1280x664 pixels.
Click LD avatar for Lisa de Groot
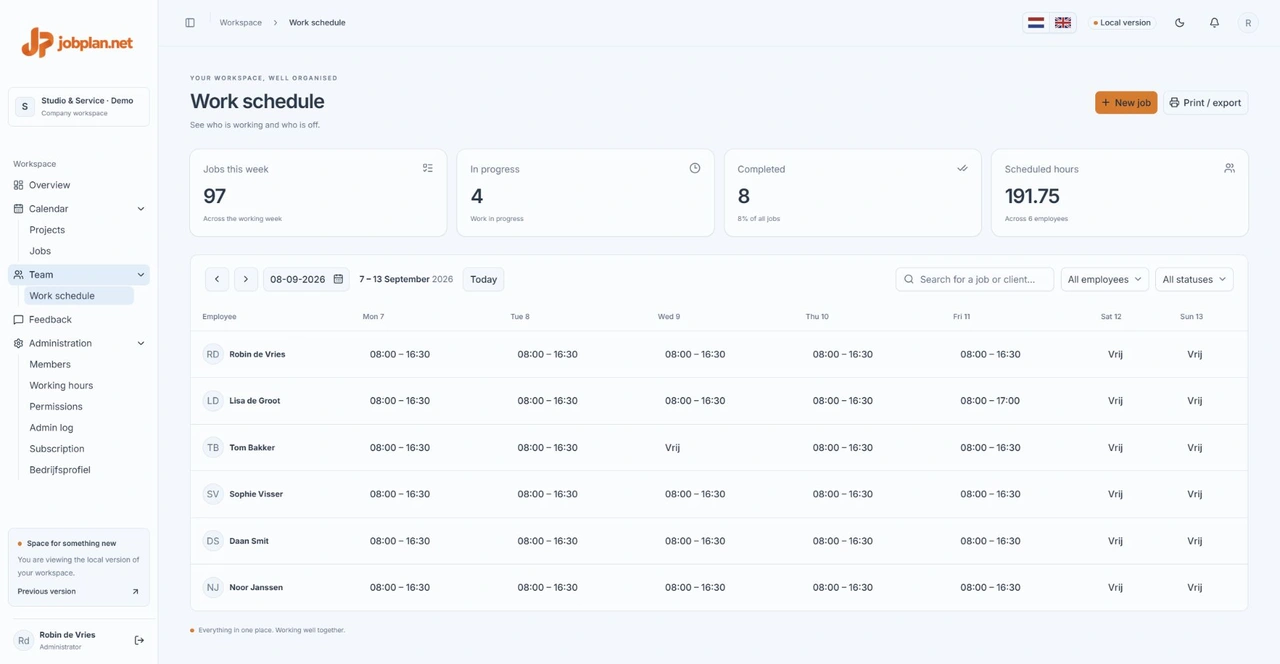tap(213, 401)
